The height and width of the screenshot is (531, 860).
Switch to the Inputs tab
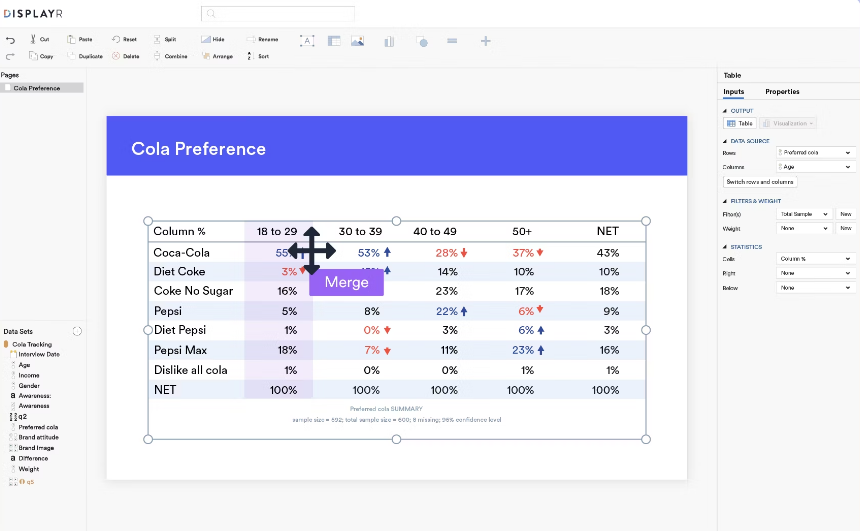click(733, 92)
